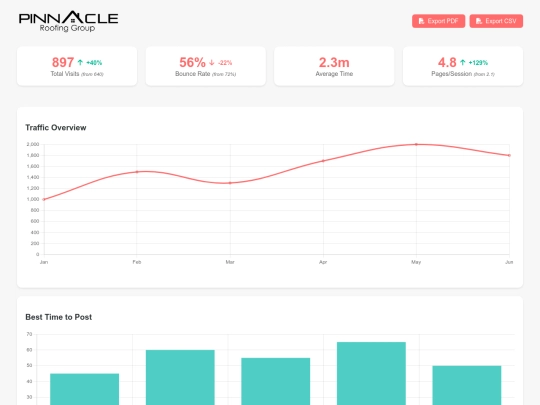Viewport: 540px width, 405px height.
Task: Click the Export PDF button
Action: 438,21
